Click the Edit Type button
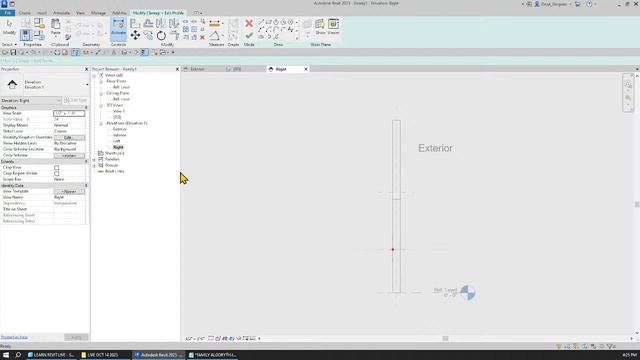This screenshot has width=640, height=360. tap(76, 100)
